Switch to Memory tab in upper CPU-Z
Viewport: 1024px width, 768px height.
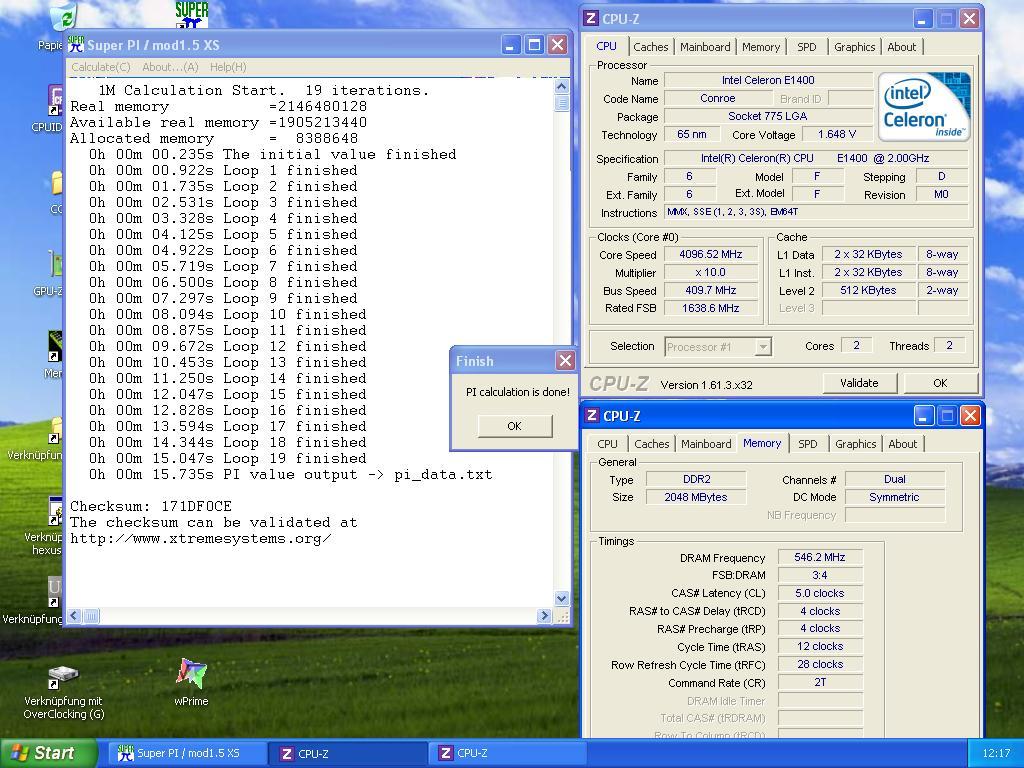point(761,47)
